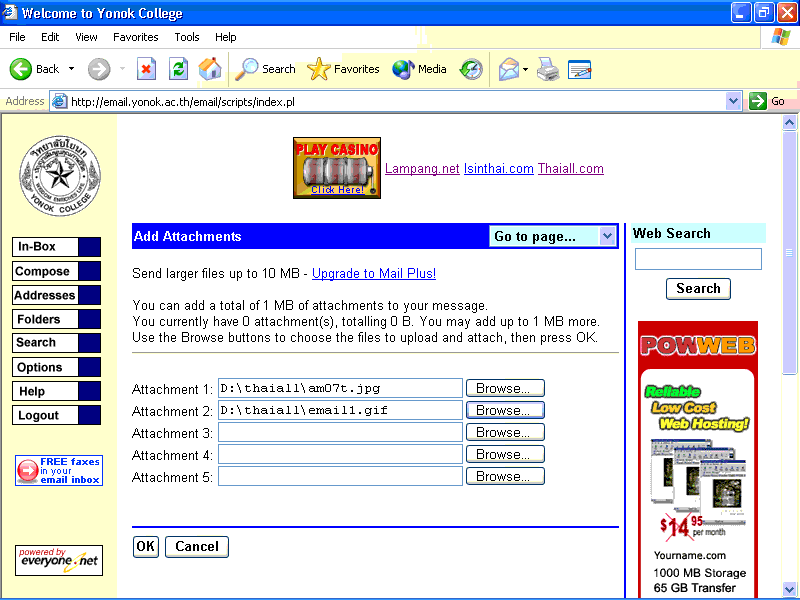
Task: Click the Attachment 4 text field
Action: (340, 454)
